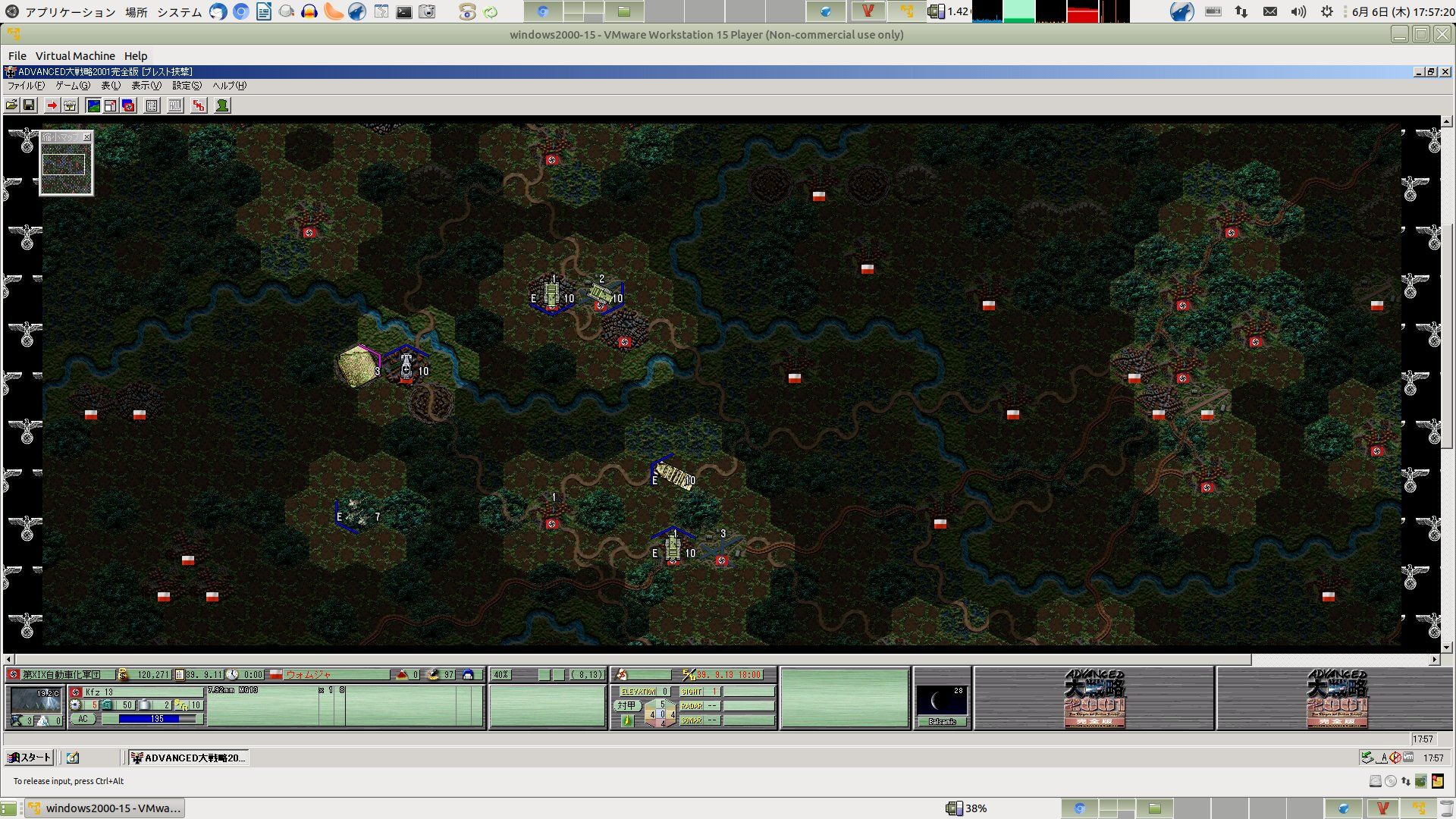1456x819 pixels.
Task: Close the minimap panel
Action: tap(87, 137)
